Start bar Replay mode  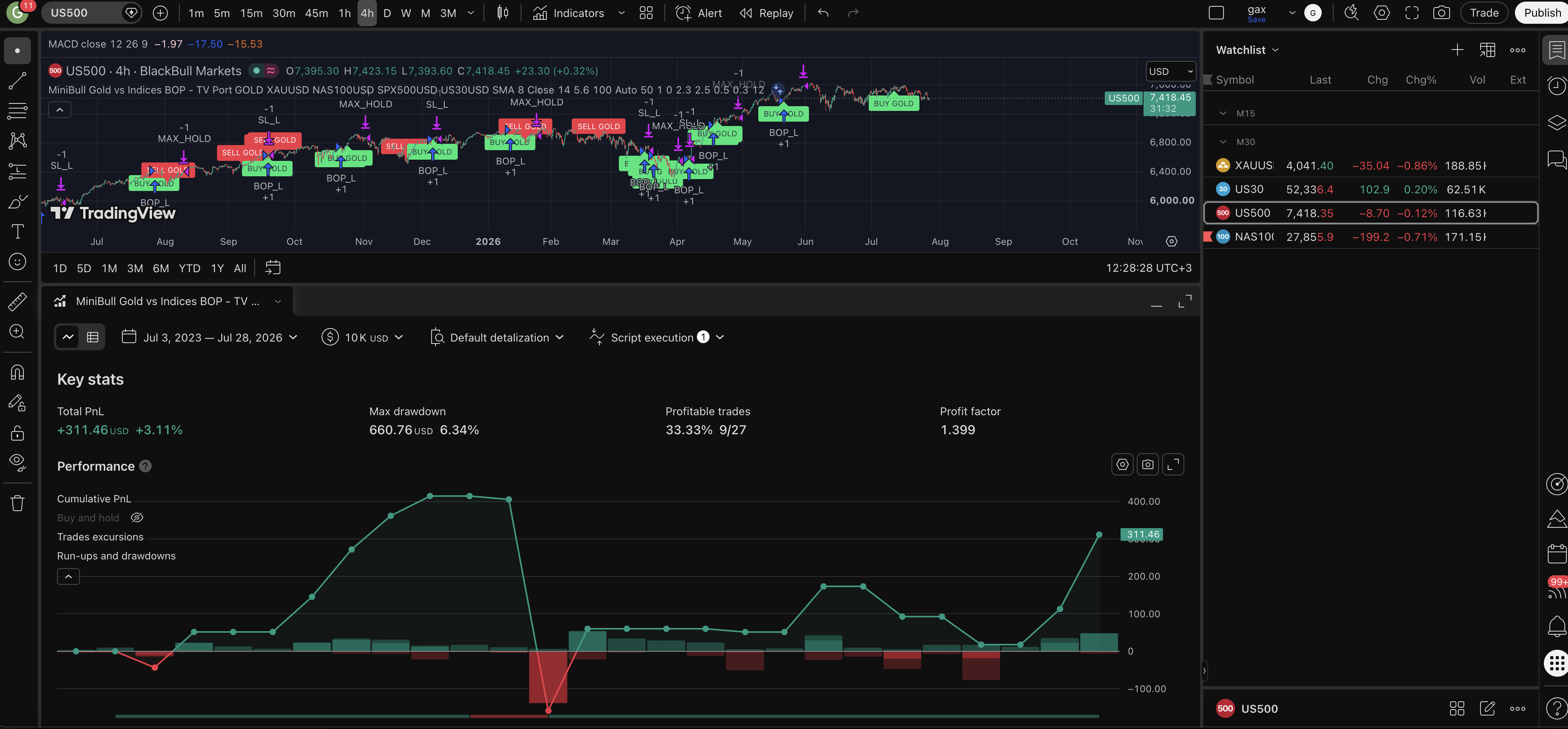point(766,13)
